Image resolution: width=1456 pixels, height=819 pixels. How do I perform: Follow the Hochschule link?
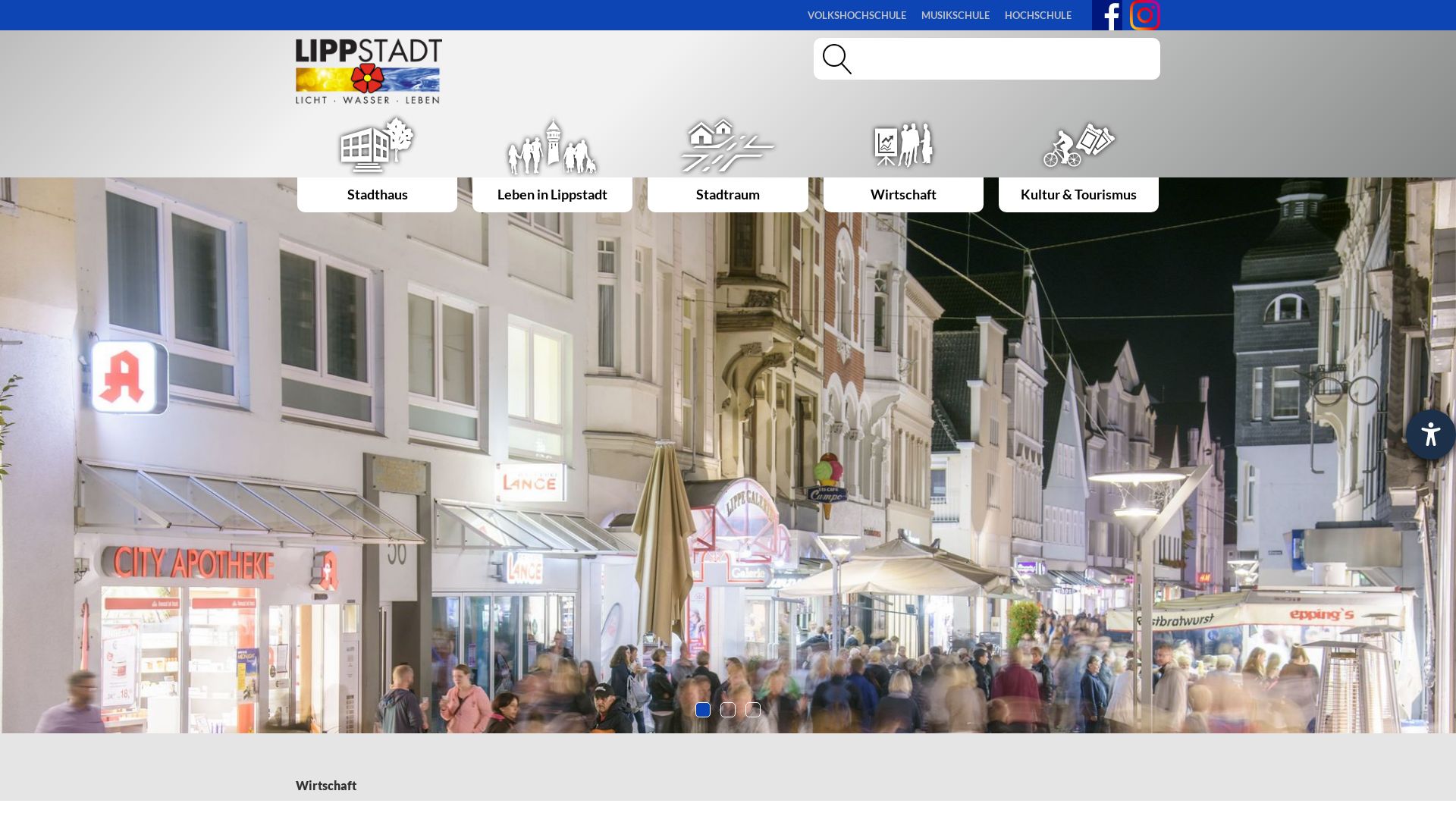(x=1037, y=15)
